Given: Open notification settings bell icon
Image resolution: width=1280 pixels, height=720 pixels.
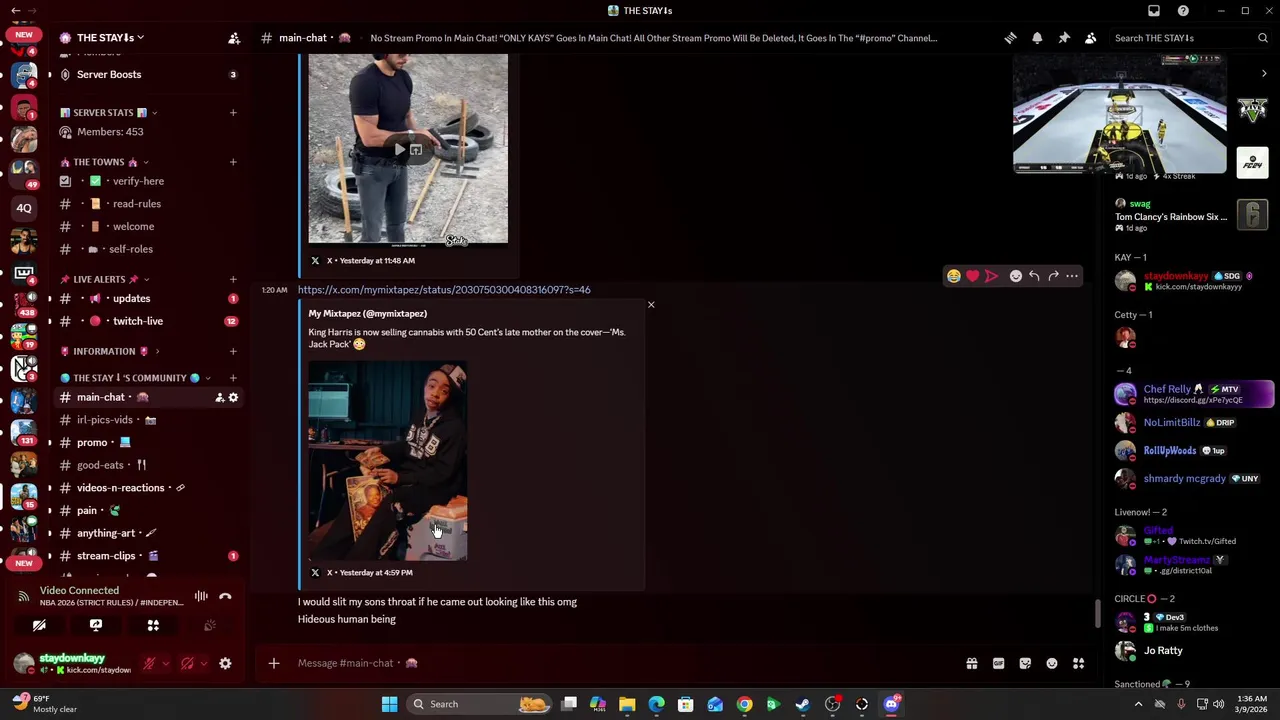Looking at the screenshot, I should [x=1037, y=38].
